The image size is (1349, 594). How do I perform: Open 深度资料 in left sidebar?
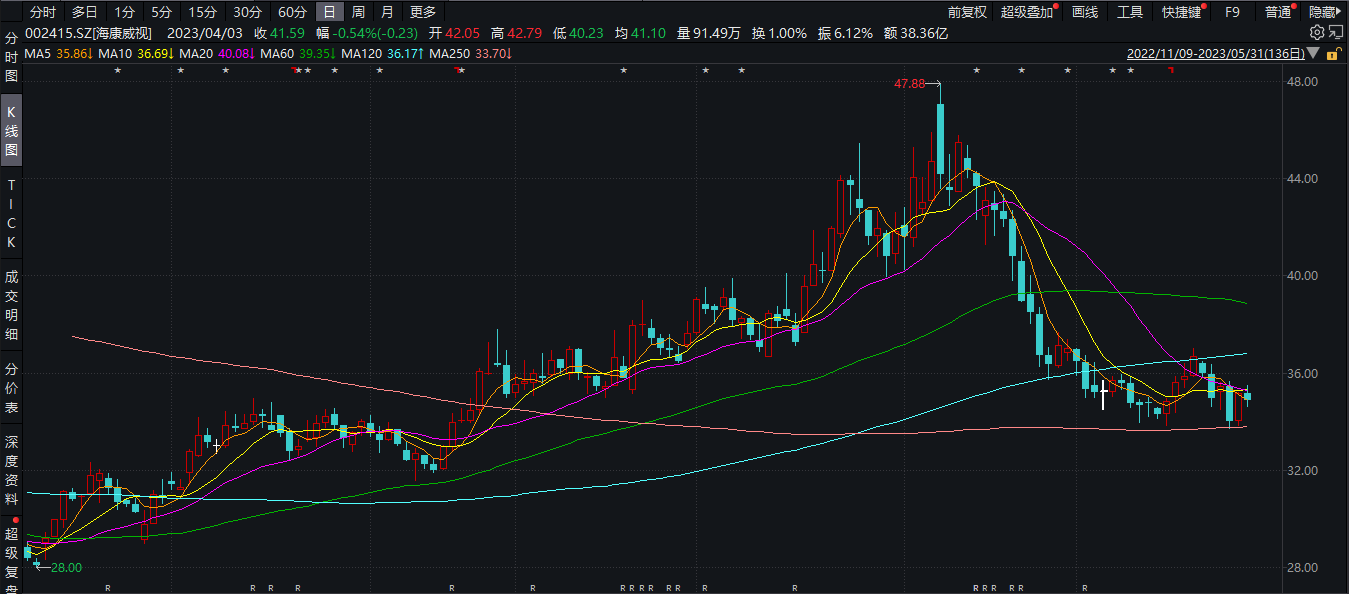(12, 470)
